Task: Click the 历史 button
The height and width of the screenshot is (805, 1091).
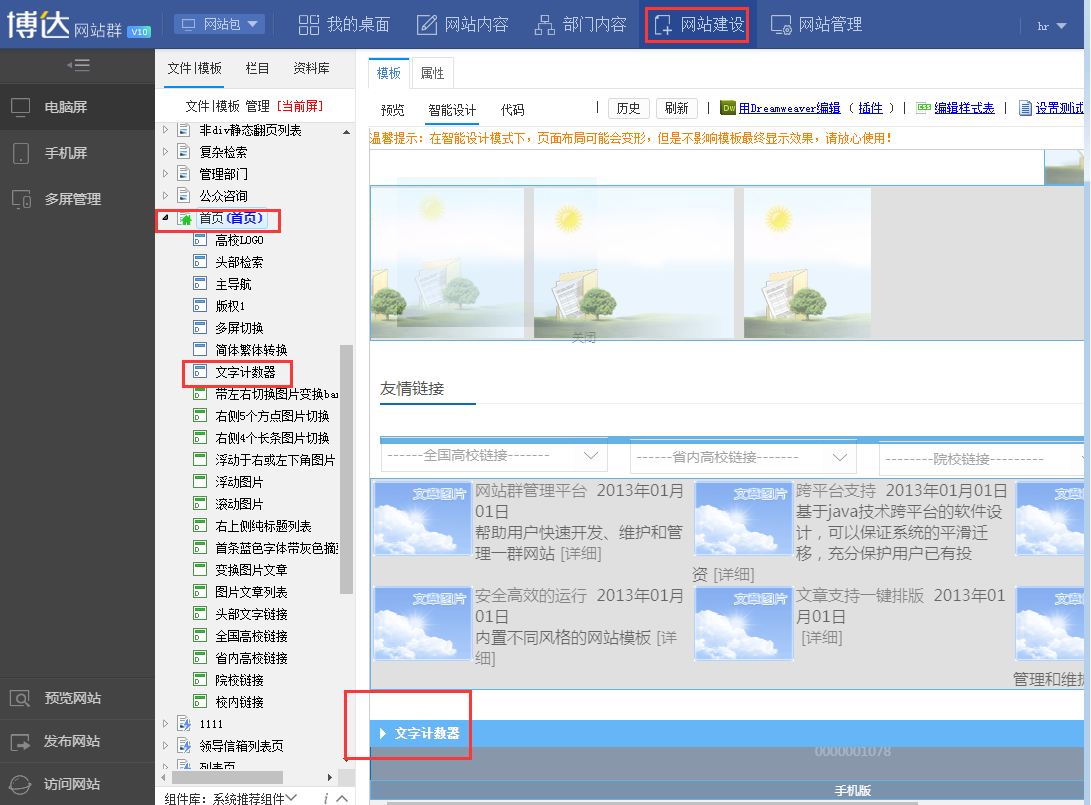Action: (628, 108)
